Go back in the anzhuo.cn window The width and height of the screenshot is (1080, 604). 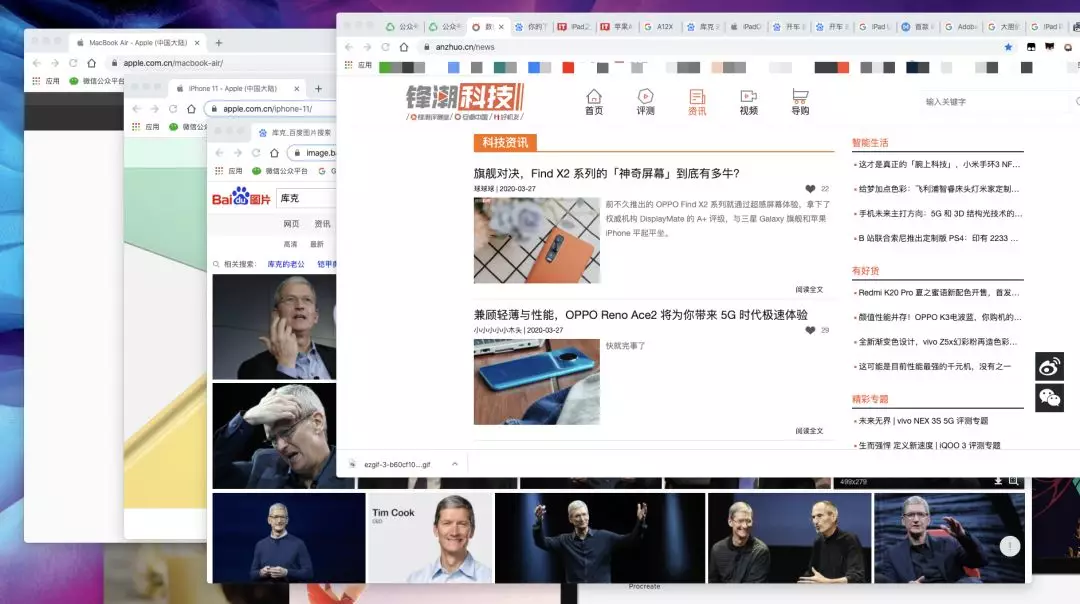point(349,47)
